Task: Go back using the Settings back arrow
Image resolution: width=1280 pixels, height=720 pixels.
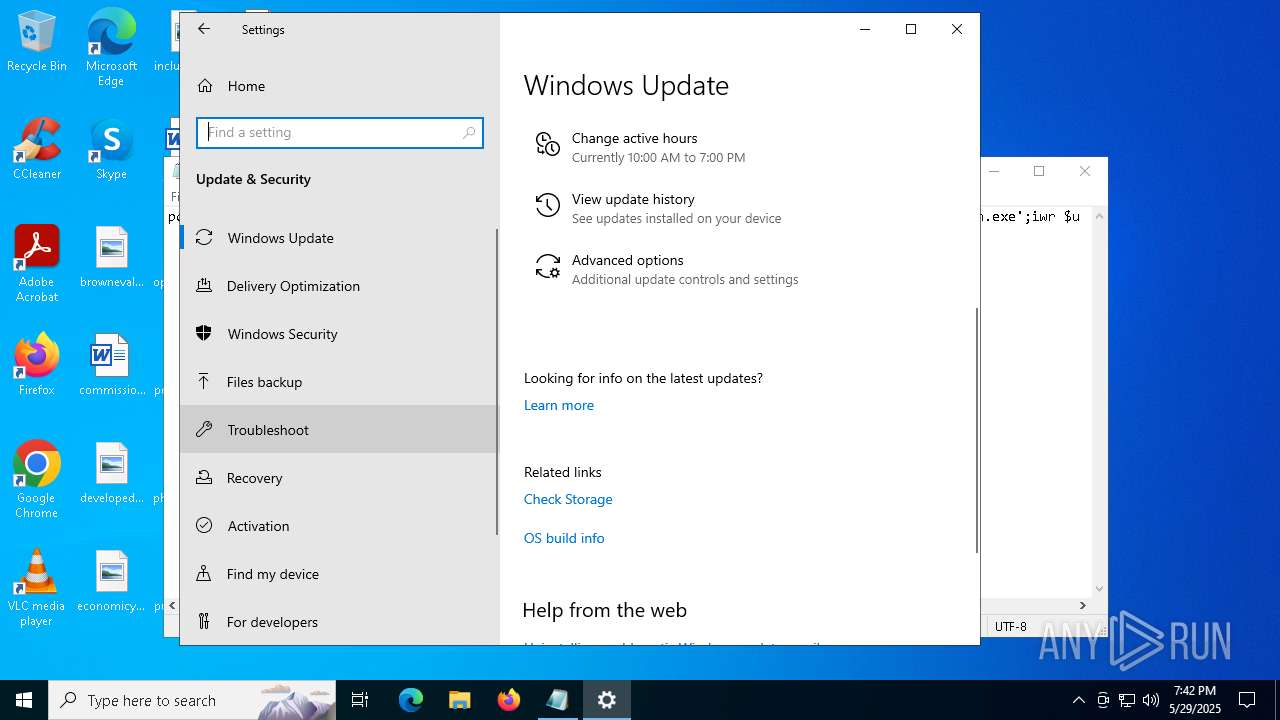Action: click(x=204, y=29)
